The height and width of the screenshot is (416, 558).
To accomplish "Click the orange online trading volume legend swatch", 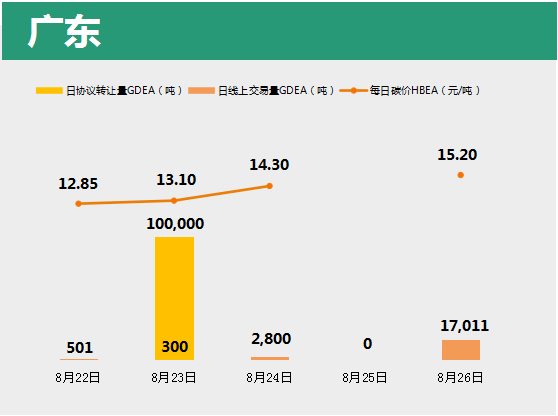I will click(201, 91).
